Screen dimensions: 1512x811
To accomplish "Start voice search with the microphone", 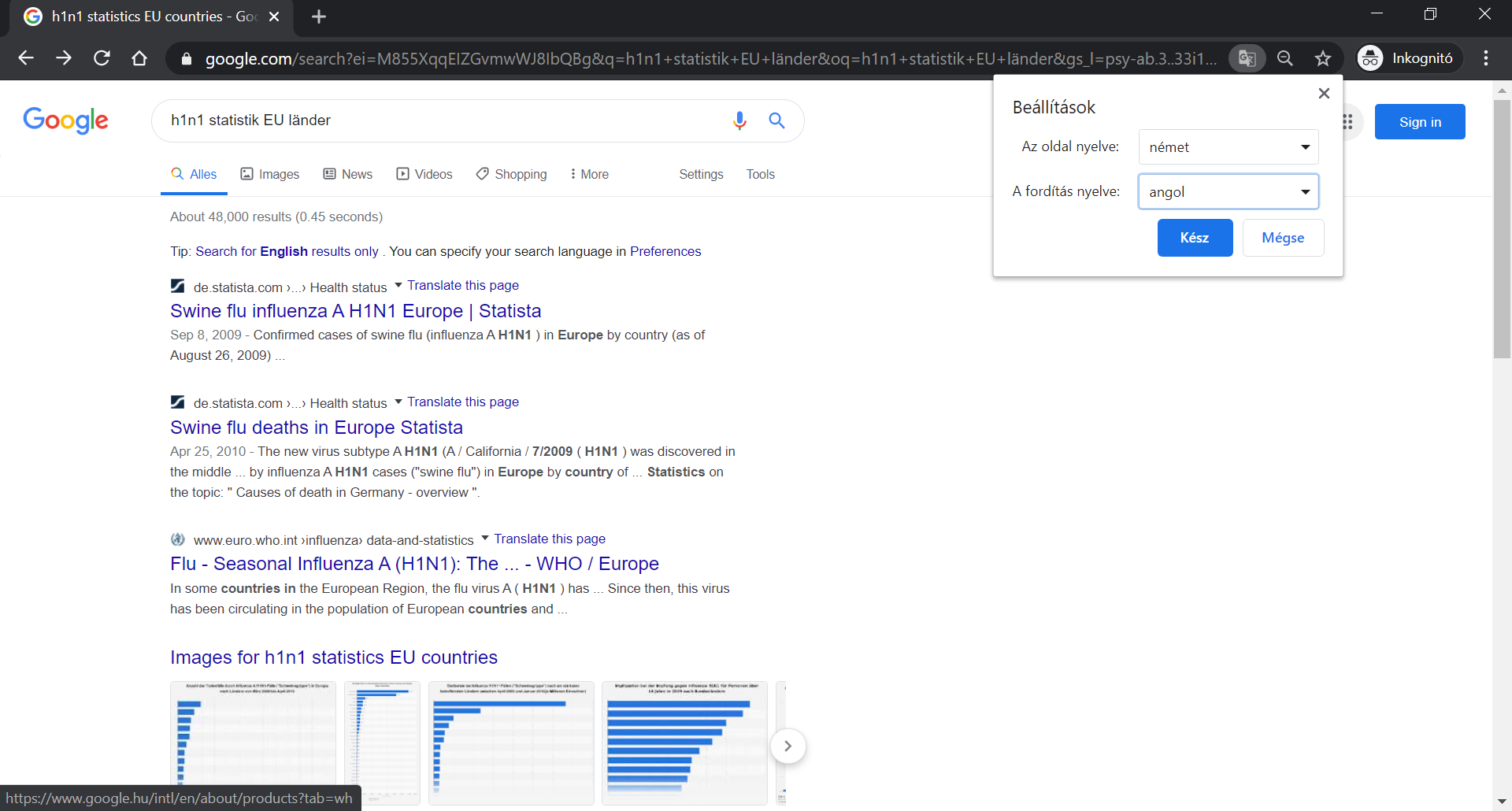I will coord(739,120).
